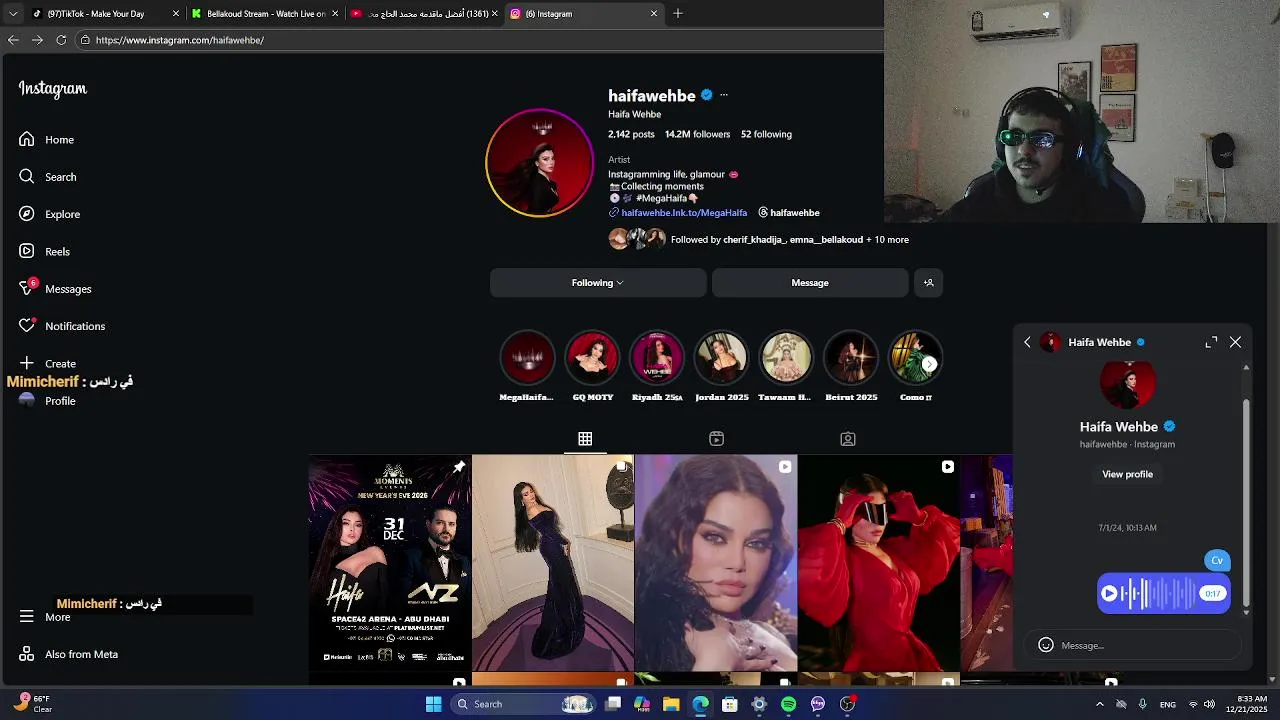Open the red dress visor reel post
Screen dimensions: 1280x720
[x=879, y=563]
